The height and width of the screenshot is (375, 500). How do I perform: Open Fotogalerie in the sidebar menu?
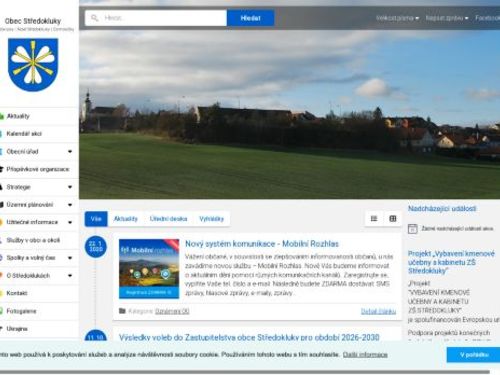(x=21, y=311)
